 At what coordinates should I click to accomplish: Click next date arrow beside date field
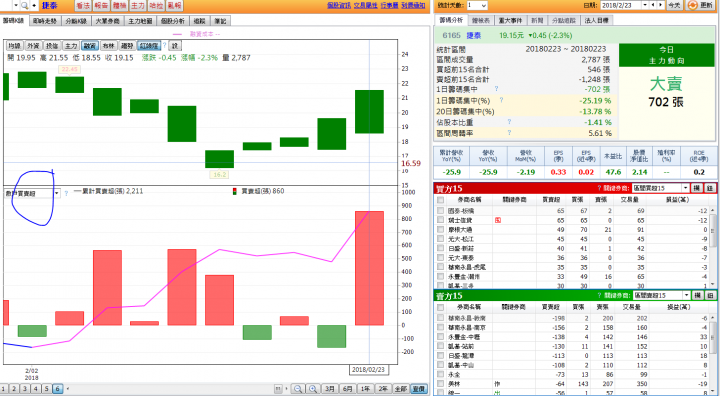click(x=661, y=5)
